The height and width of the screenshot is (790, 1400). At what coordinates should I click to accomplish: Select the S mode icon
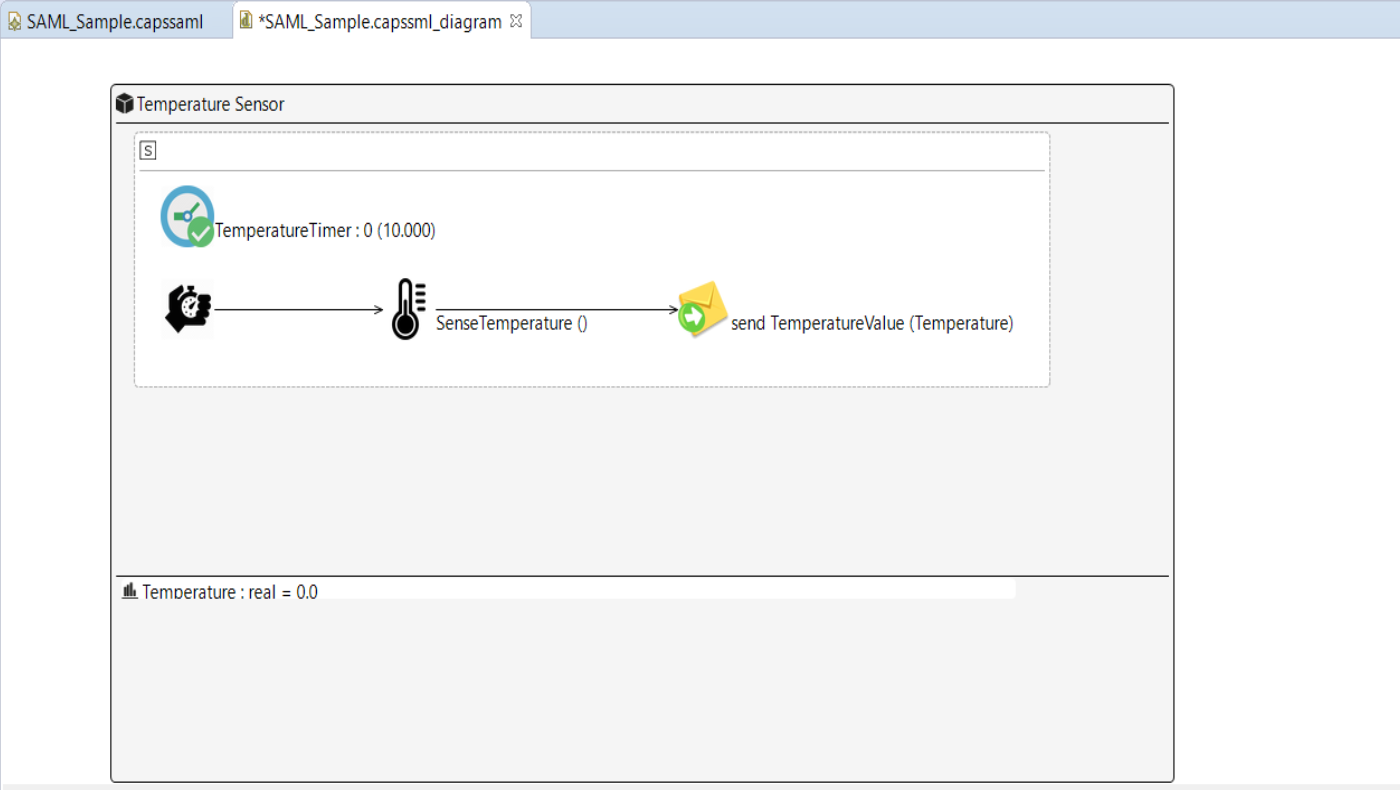click(x=148, y=151)
